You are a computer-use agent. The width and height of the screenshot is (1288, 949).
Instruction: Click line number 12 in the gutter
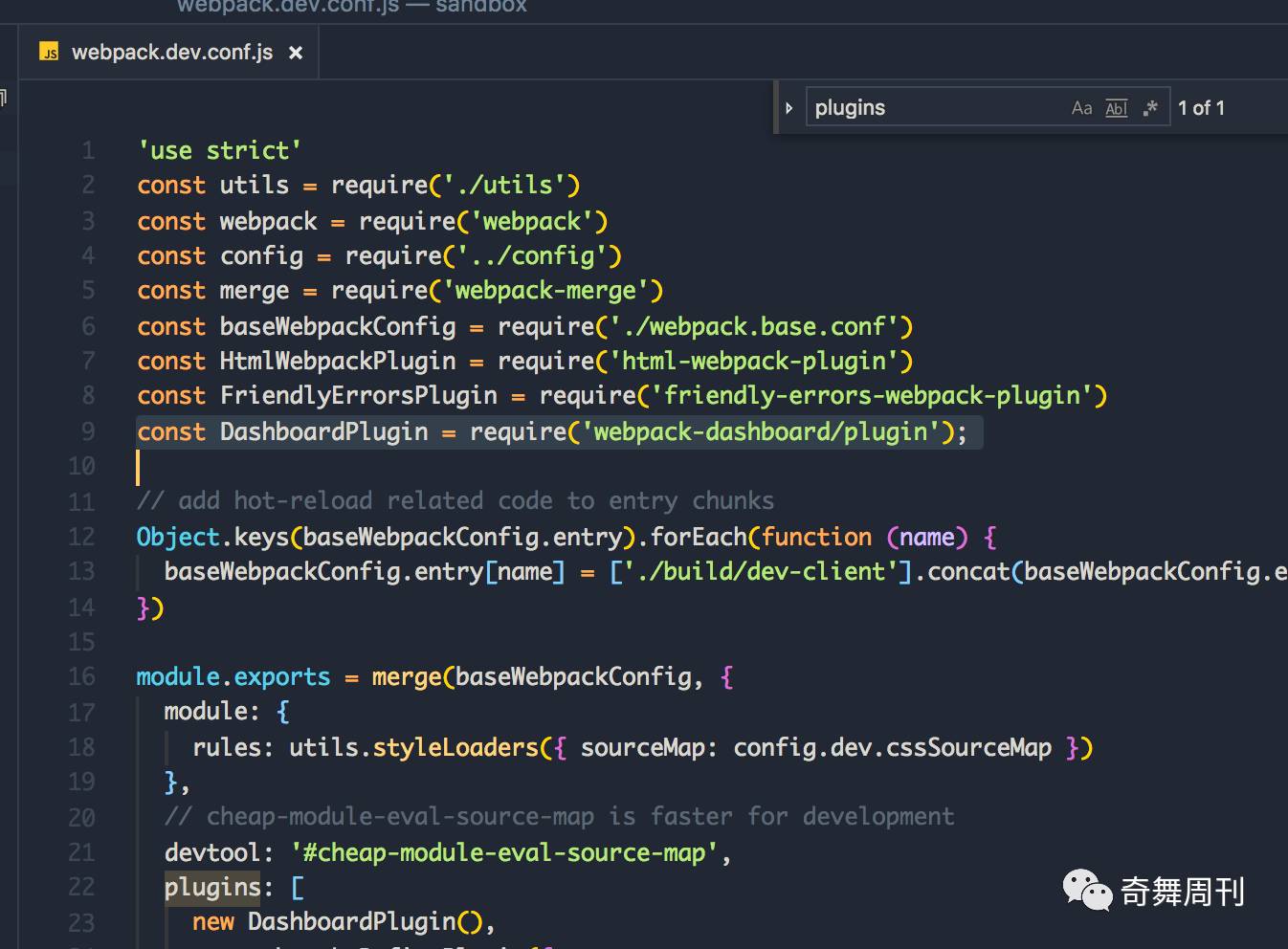[x=82, y=537]
